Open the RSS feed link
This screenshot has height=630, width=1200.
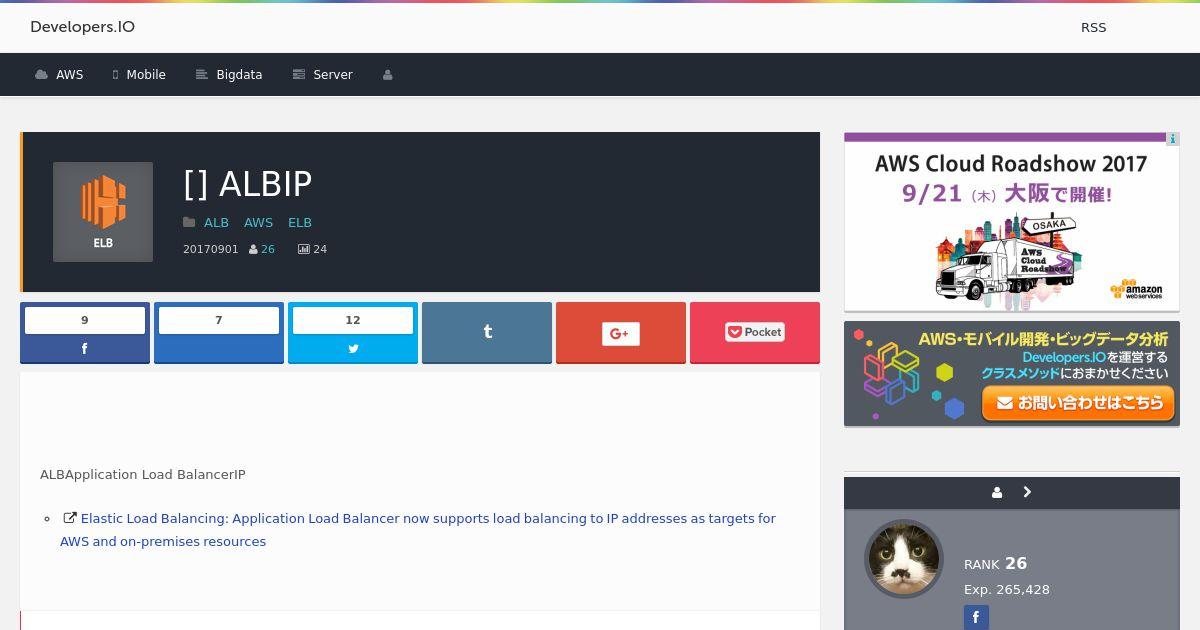1093,28
